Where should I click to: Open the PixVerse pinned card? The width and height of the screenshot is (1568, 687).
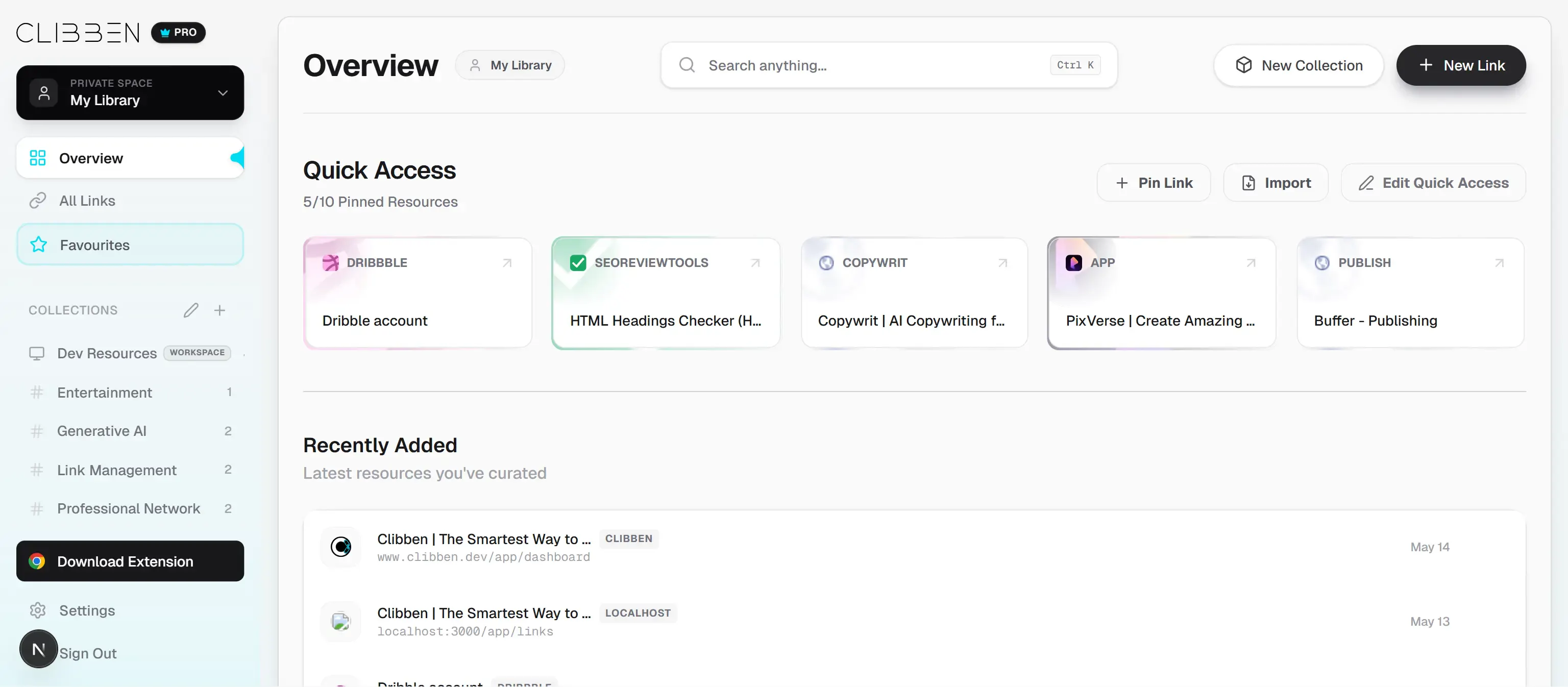(x=1161, y=293)
